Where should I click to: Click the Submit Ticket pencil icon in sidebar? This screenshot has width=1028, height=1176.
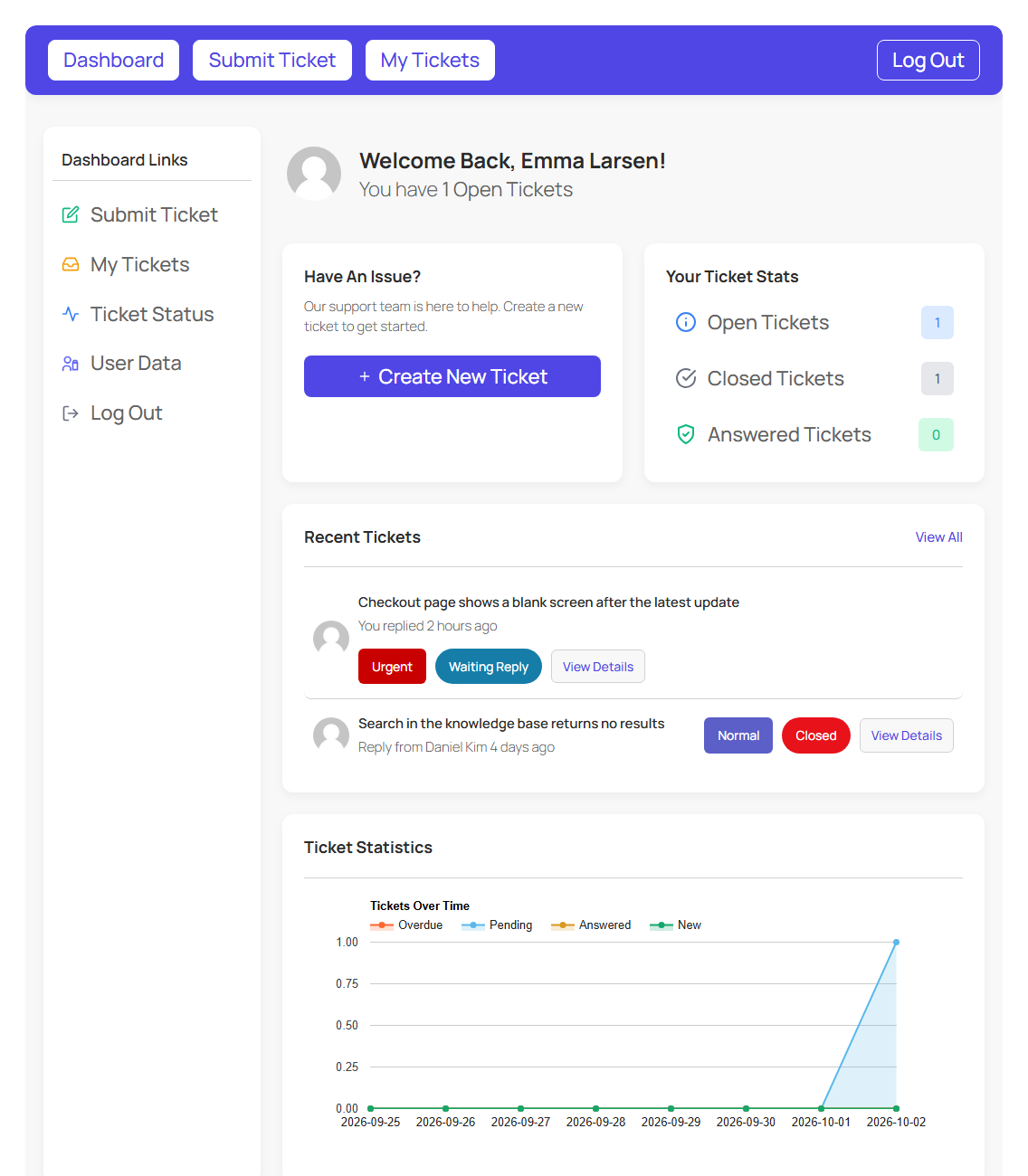(x=71, y=214)
